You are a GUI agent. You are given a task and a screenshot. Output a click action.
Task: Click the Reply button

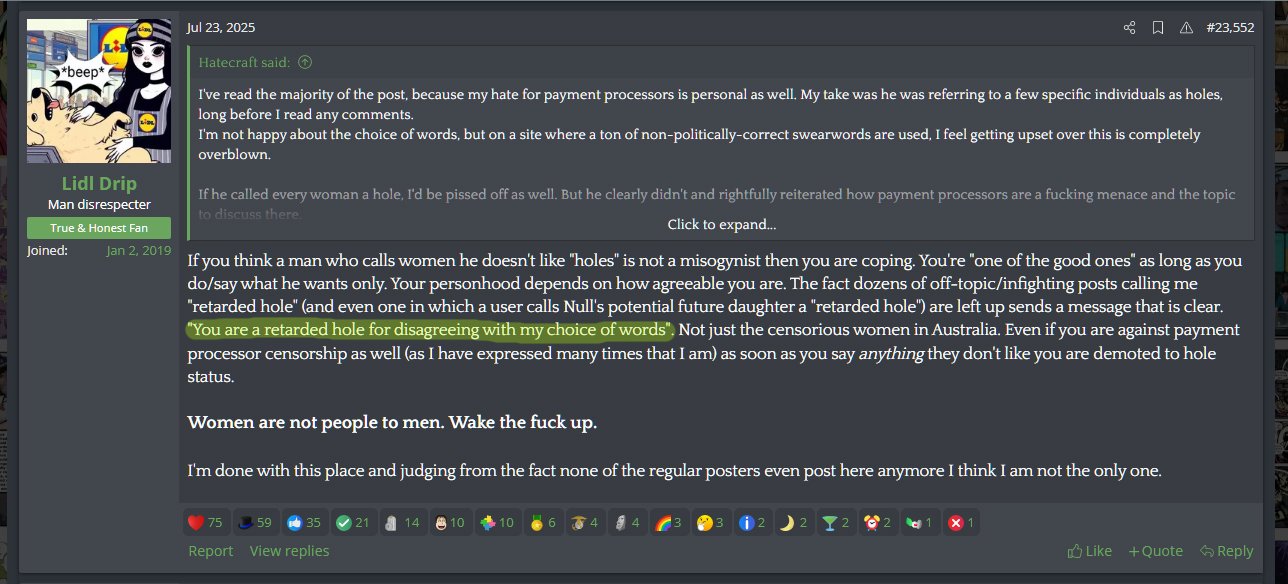(x=1226, y=551)
